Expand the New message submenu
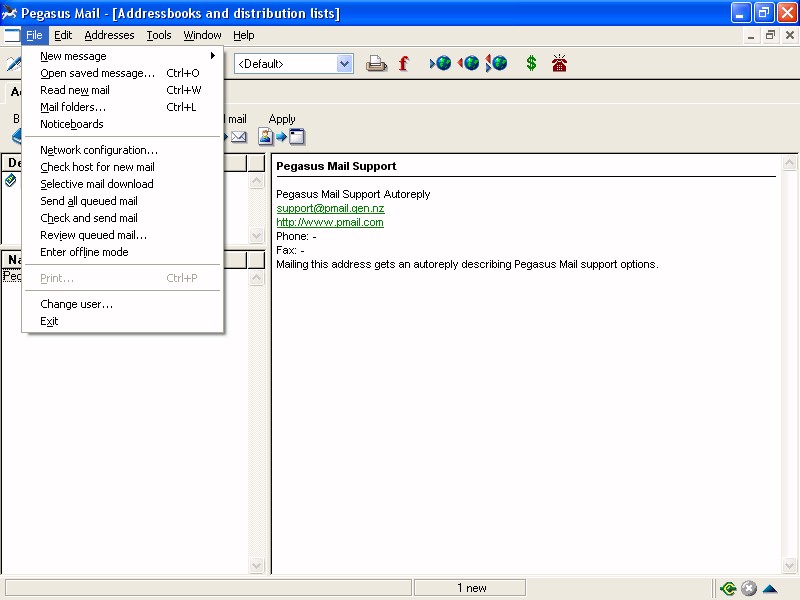The width and height of the screenshot is (800, 600). tap(124, 56)
